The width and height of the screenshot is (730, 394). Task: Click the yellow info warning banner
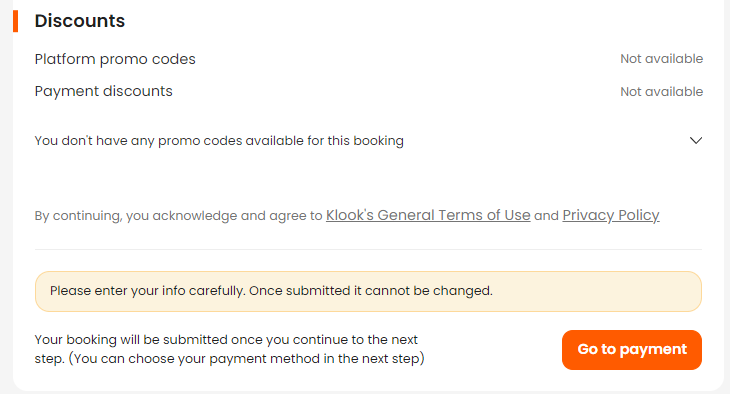coord(368,292)
